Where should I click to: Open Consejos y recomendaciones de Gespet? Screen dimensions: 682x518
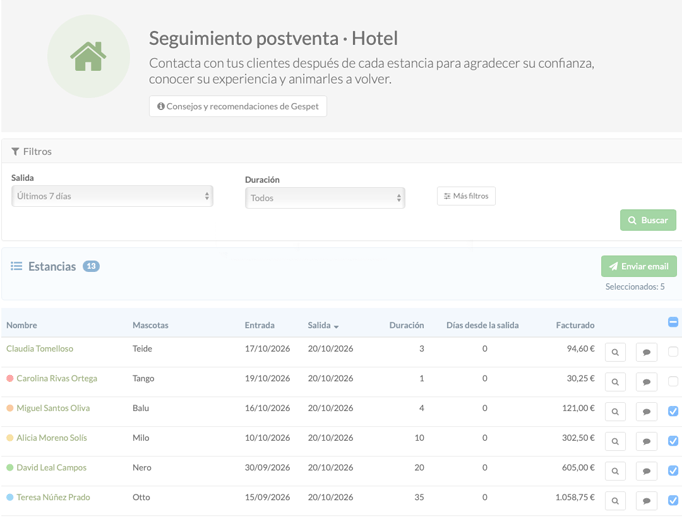click(238, 106)
